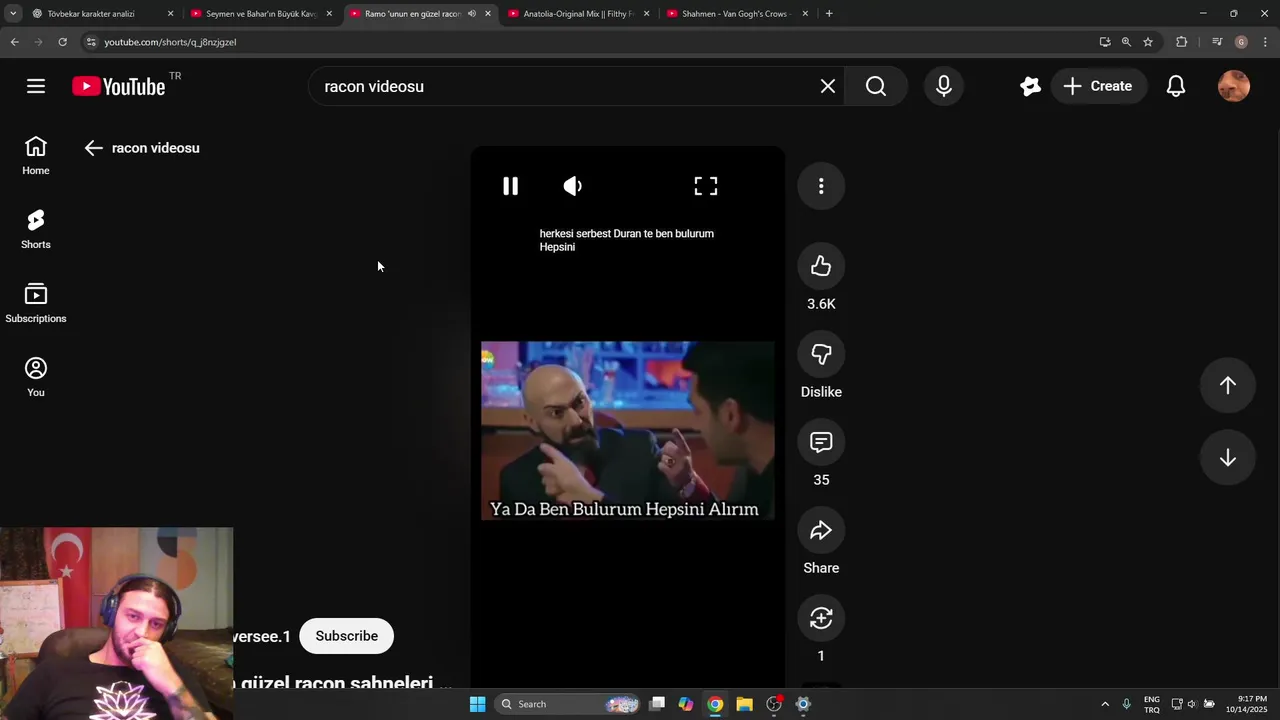Screen dimensions: 1280x720
Task: Go to the next Short with down arrow
Action: click(1228, 458)
